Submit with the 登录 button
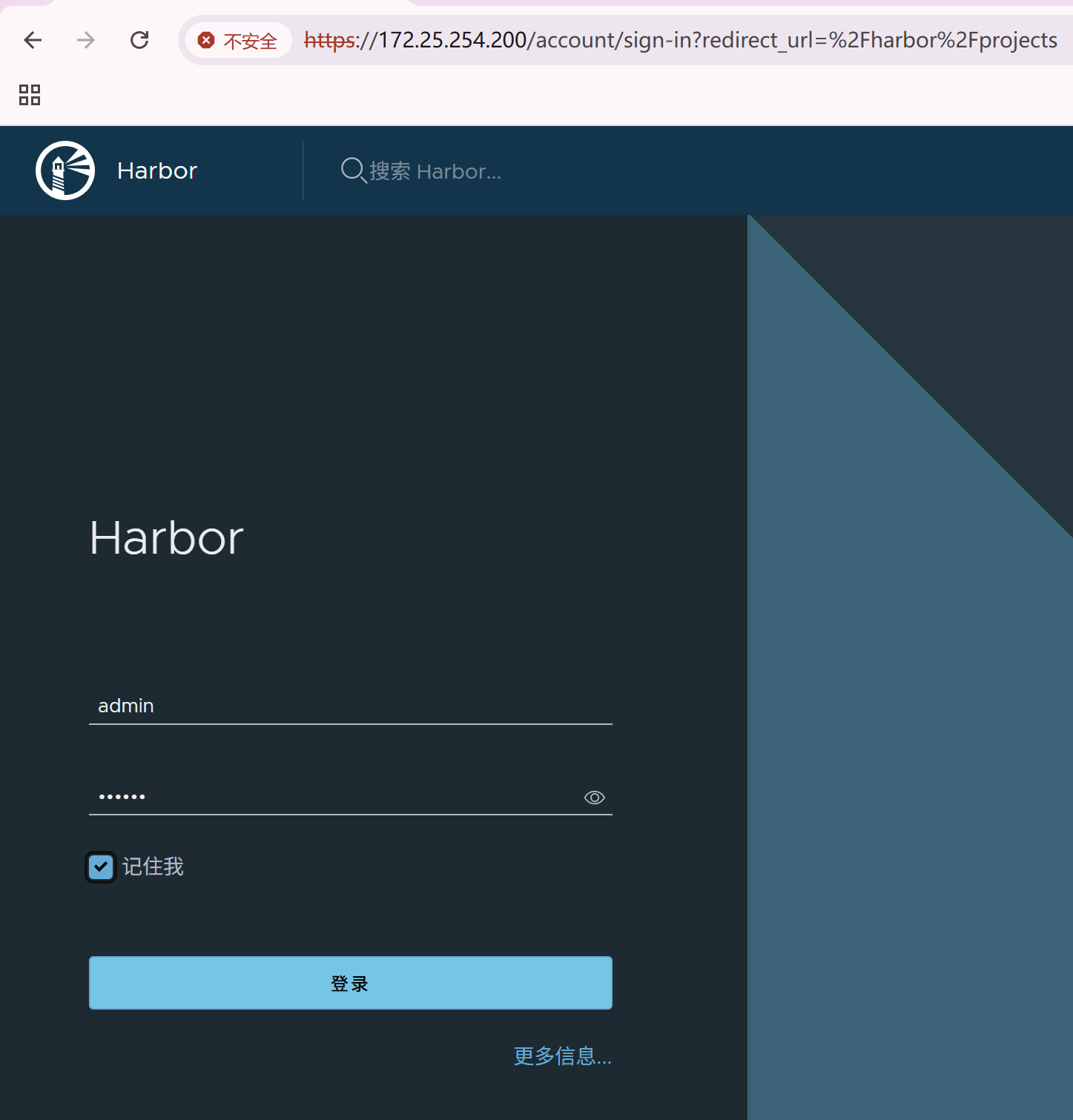The width and height of the screenshot is (1073, 1120). [x=351, y=983]
